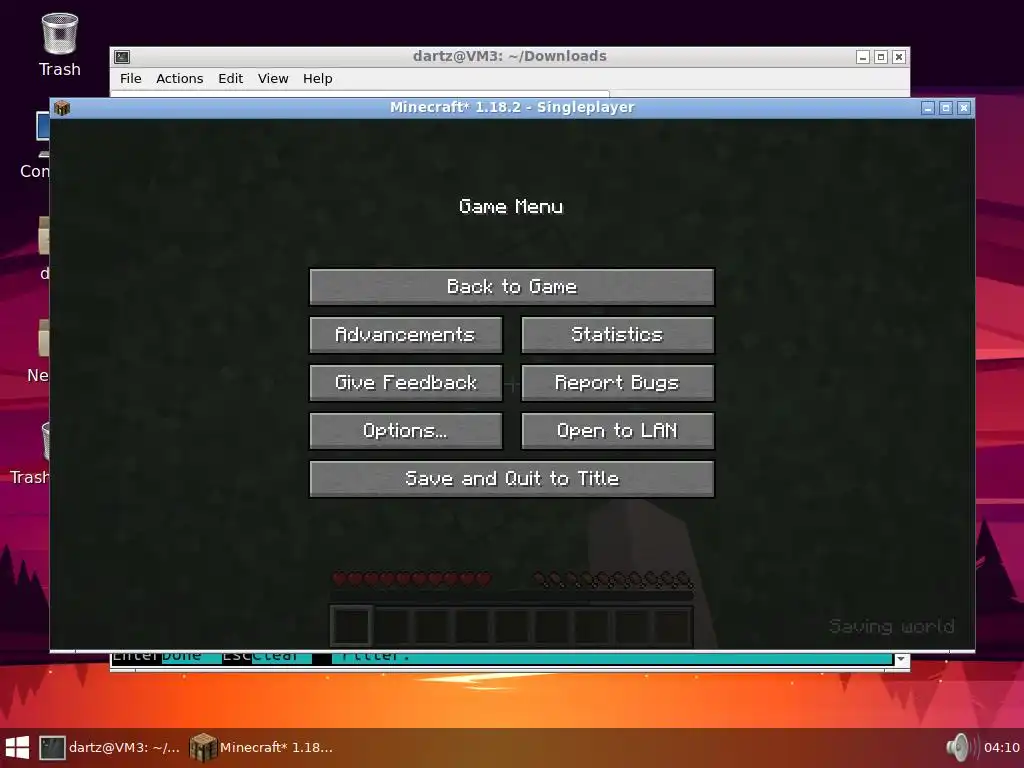1024x768 pixels.
Task: Click terminal scrollbar down arrow
Action: click(901, 659)
